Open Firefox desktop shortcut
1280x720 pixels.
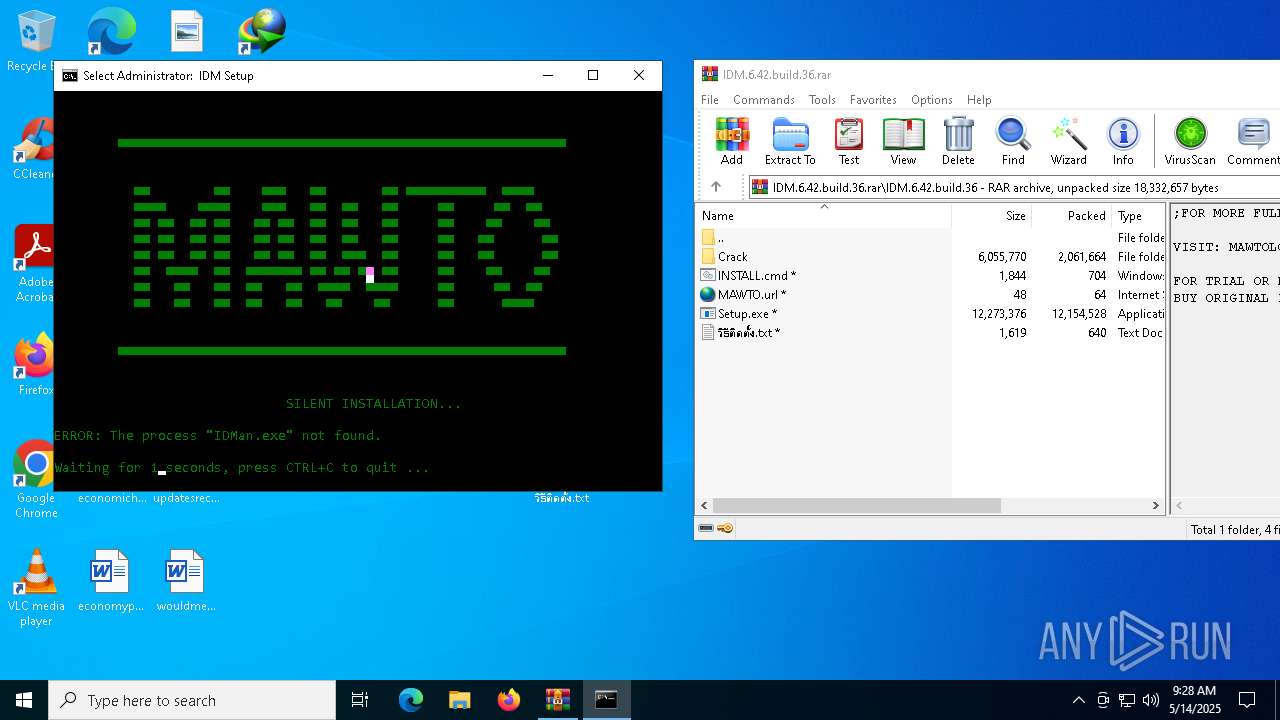point(35,364)
